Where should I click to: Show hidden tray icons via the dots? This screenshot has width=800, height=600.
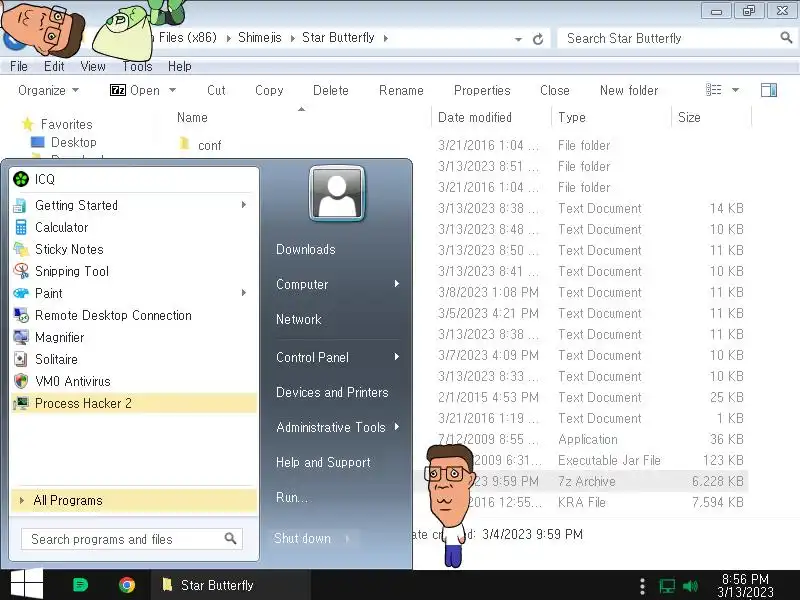(642, 586)
